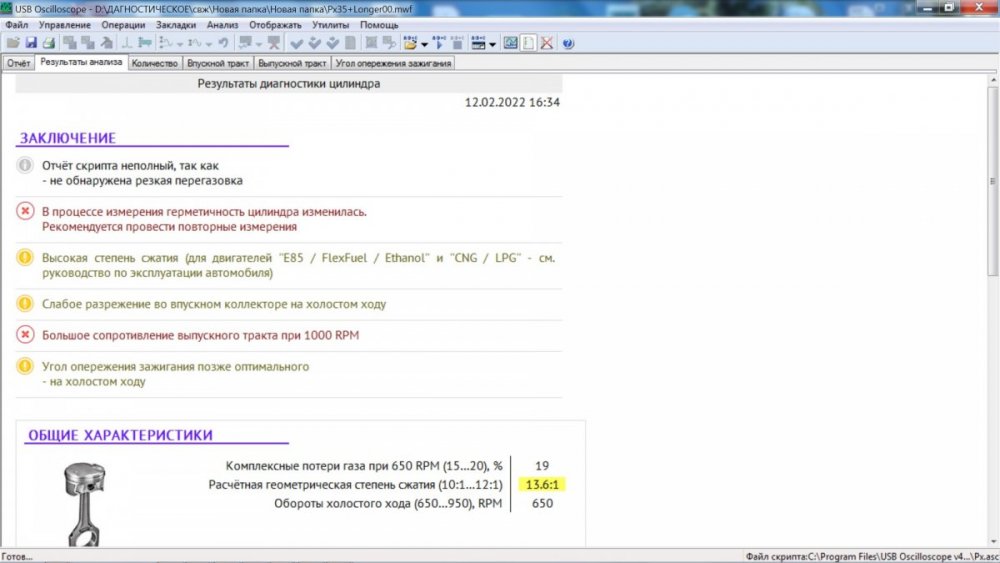The width and height of the screenshot is (1000, 563).
Task: Open the Помощь menu
Action: click(379, 25)
